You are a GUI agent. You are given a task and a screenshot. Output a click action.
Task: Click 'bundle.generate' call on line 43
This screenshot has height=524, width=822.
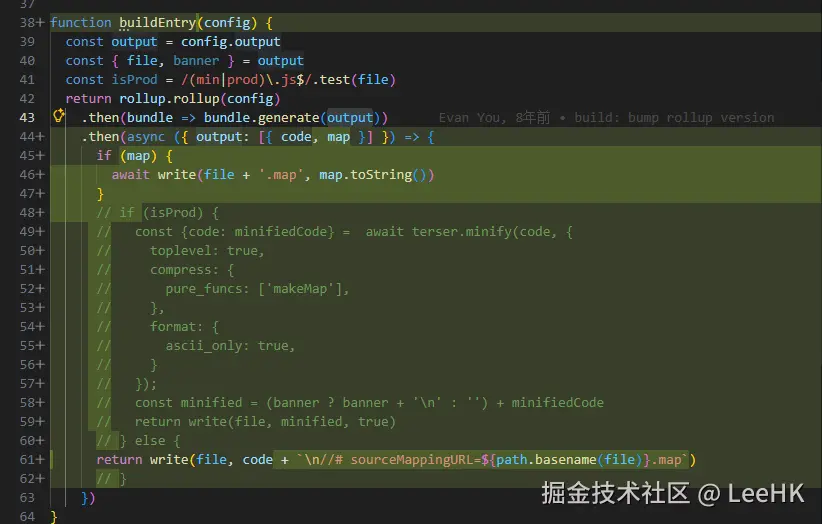(x=262, y=118)
